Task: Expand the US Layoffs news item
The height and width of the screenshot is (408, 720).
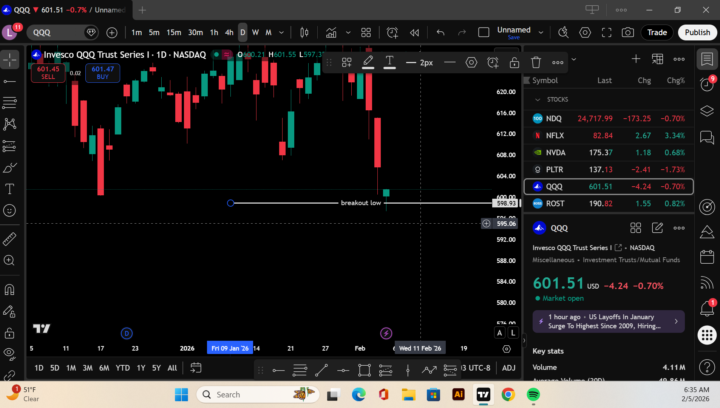Action: click(608, 321)
